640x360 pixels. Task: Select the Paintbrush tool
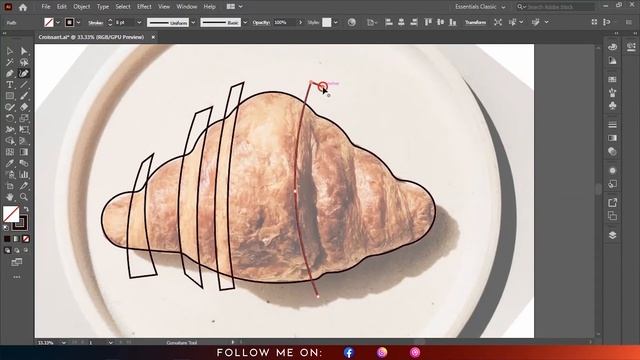point(24,96)
